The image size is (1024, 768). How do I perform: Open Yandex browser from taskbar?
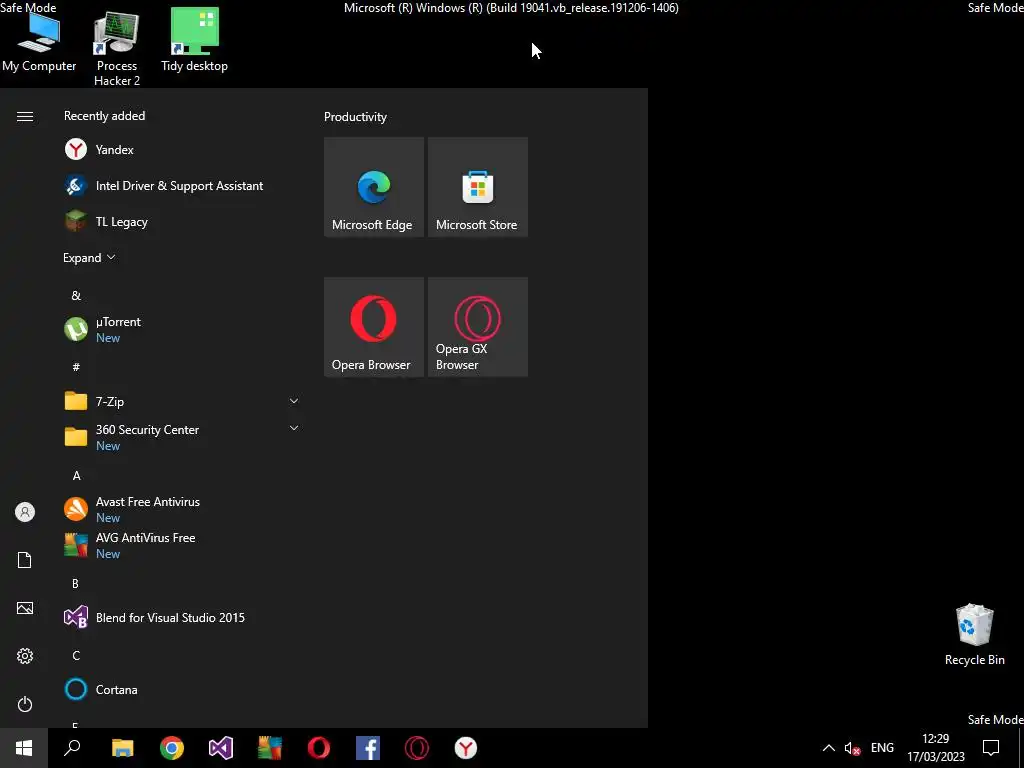pyautogui.click(x=466, y=748)
